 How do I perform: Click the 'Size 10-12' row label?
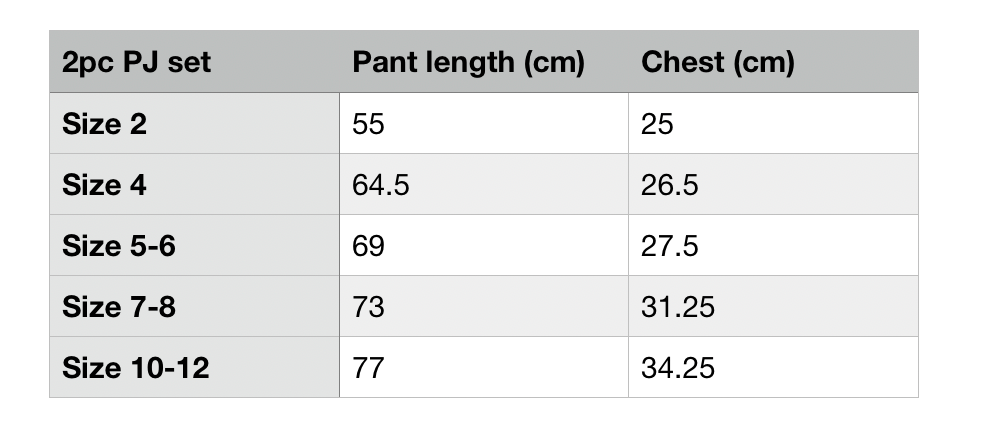[135, 368]
